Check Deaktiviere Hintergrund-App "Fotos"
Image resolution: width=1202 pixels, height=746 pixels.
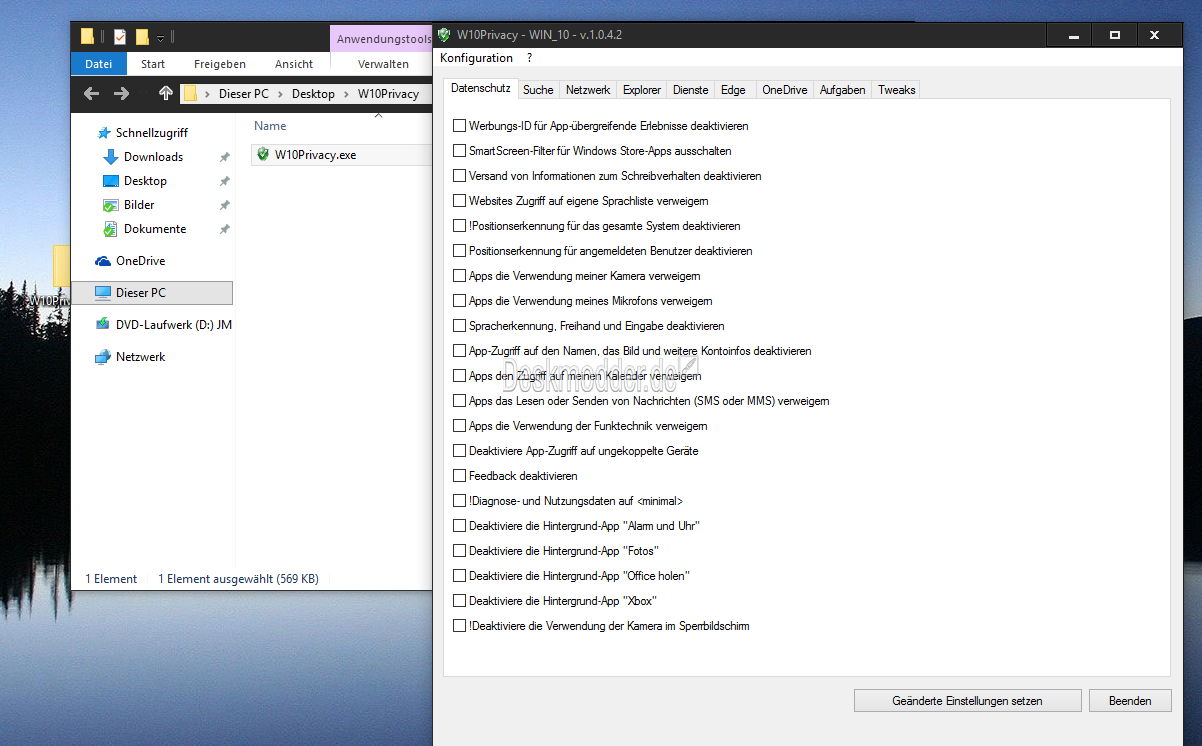tap(460, 551)
